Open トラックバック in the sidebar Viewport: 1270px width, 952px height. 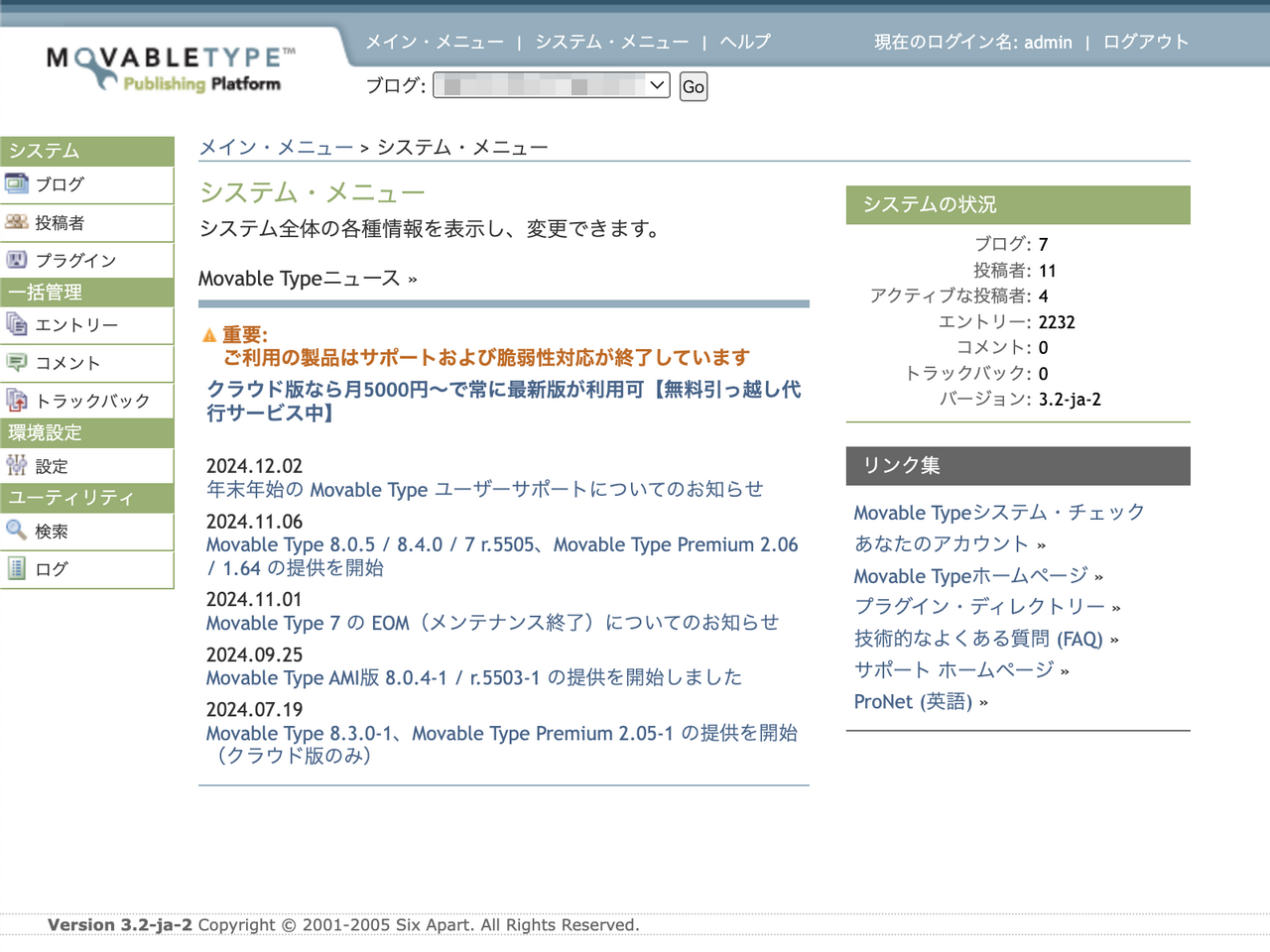[92, 401]
